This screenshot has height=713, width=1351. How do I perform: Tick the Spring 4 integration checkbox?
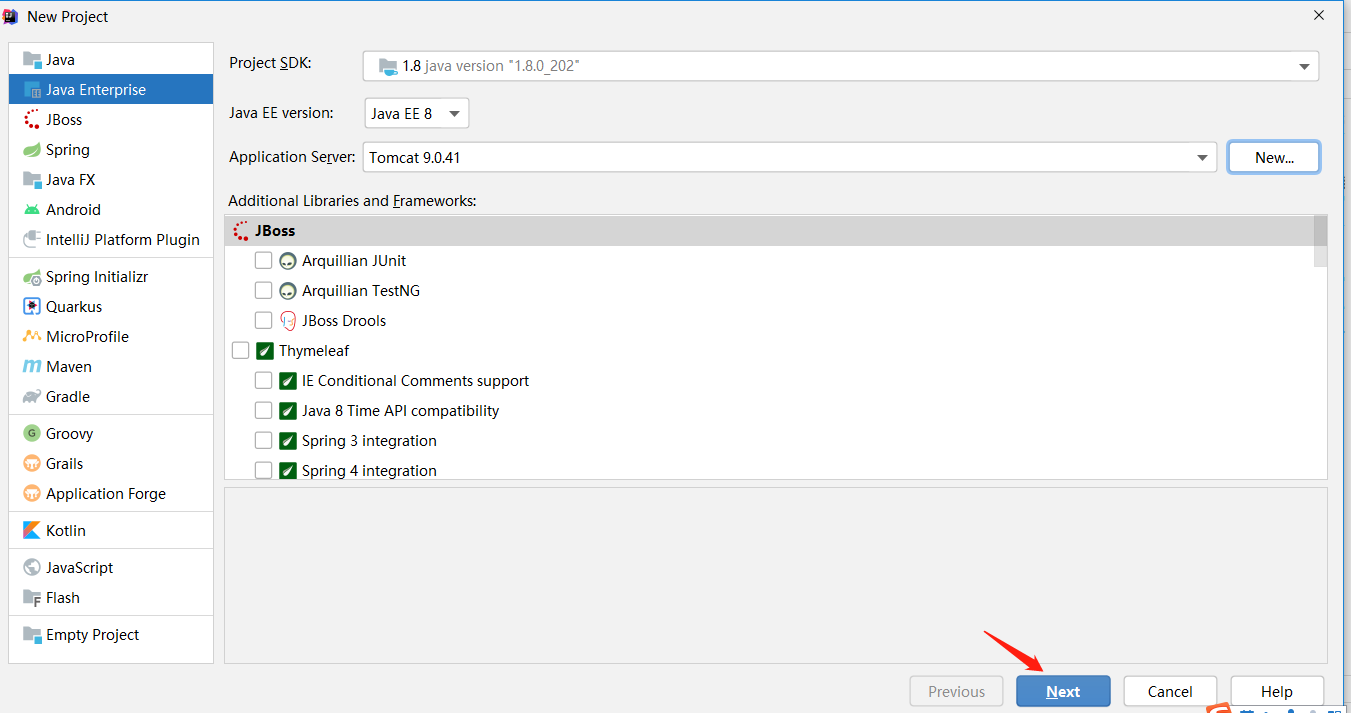pos(263,471)
